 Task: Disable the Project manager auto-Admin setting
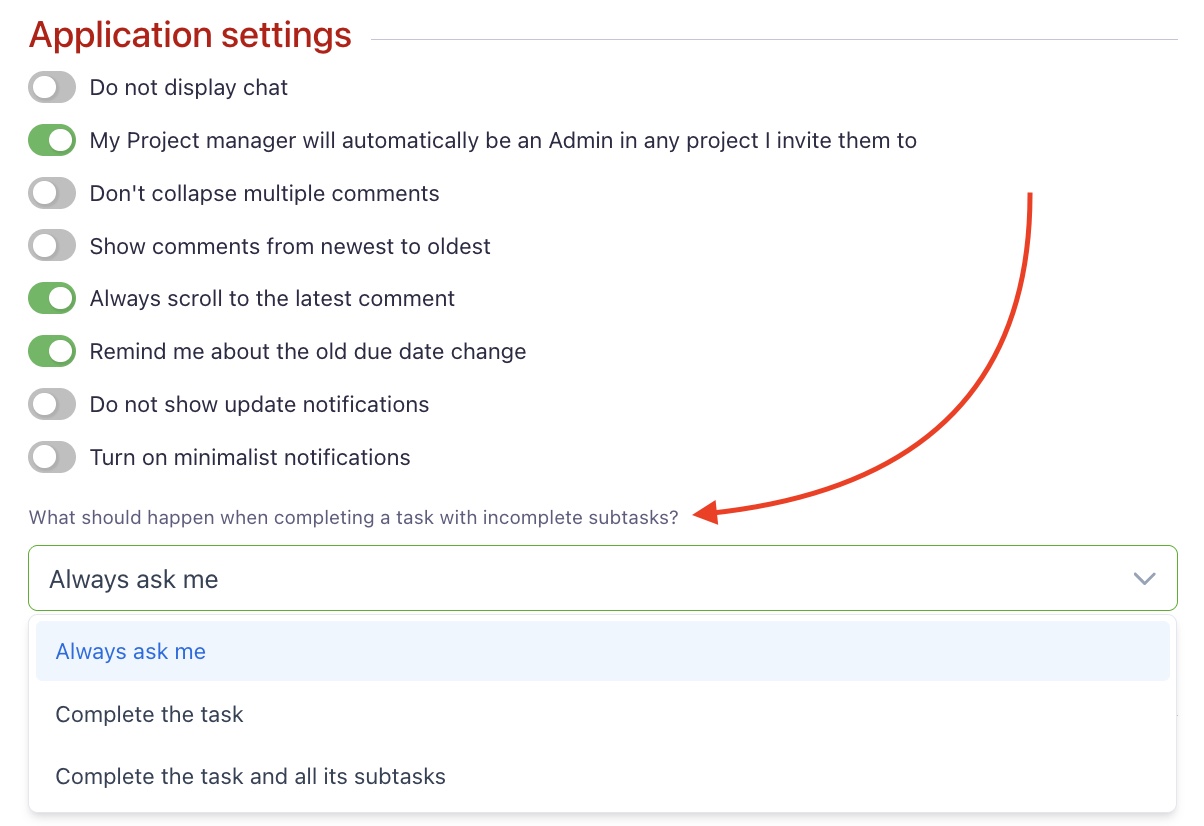[x=51, y=140]
